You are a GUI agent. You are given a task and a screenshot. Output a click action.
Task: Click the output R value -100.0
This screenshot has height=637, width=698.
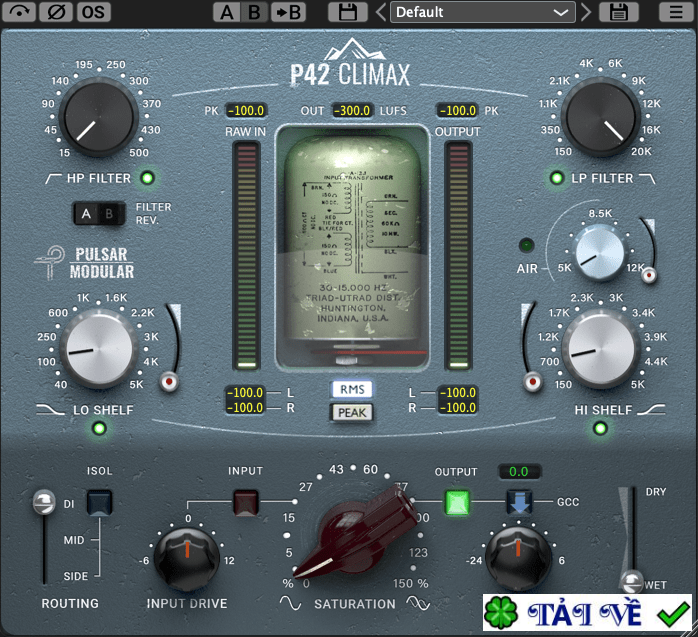[458, 407]
